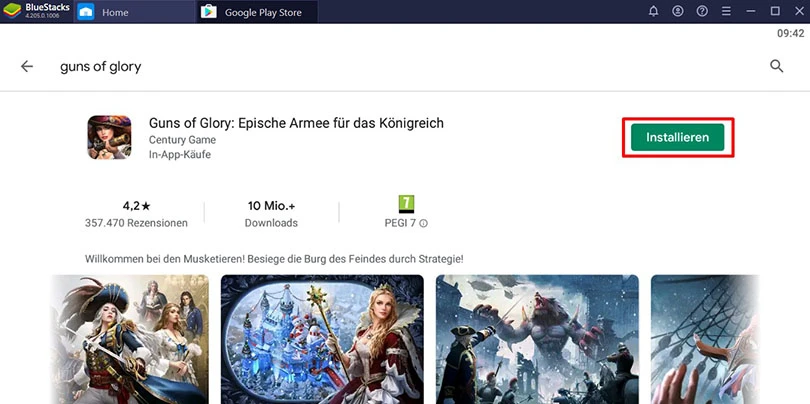Click the 4,2 star rating

point(136,206)
